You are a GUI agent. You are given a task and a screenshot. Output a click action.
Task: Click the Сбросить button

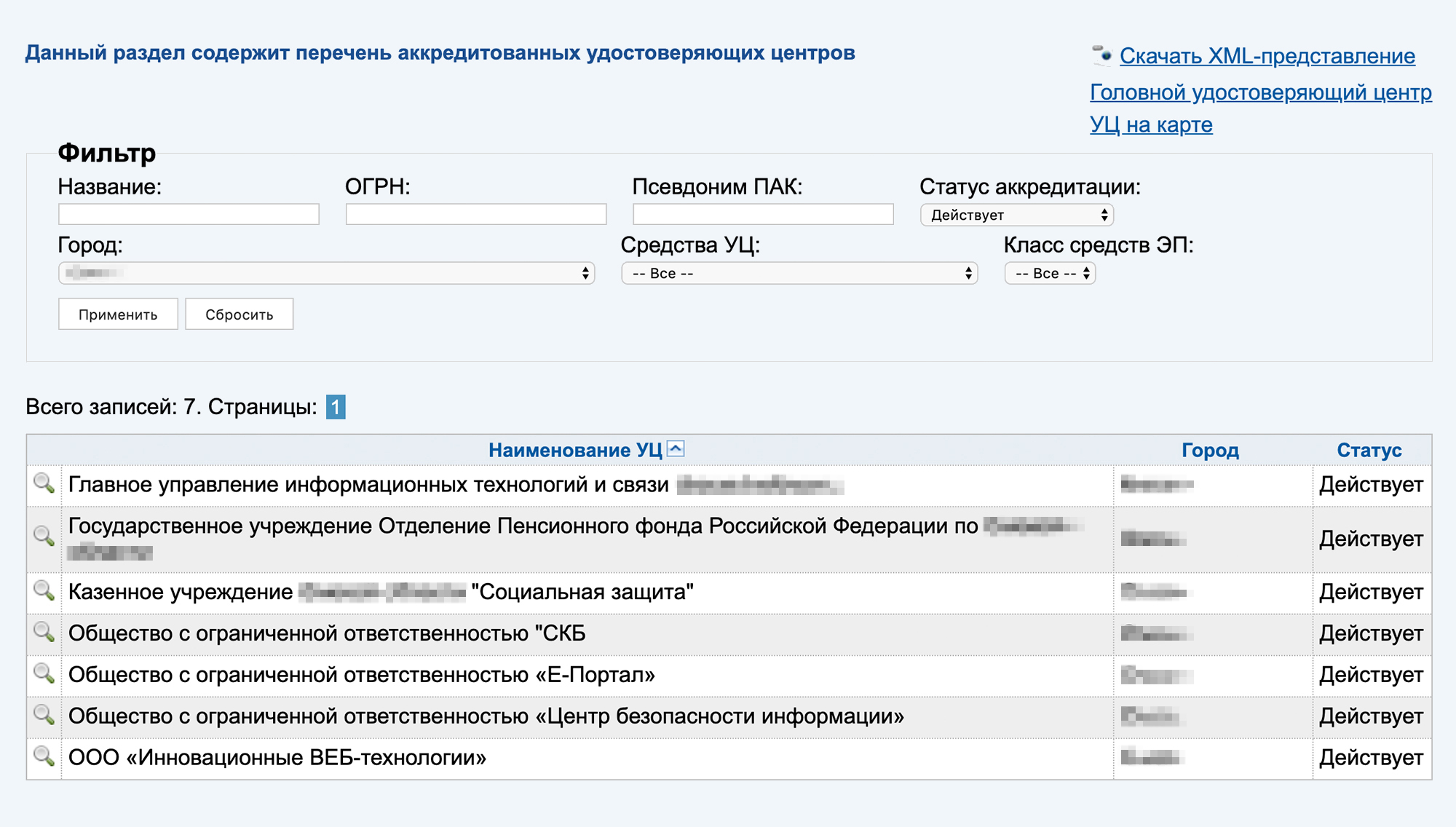tap(239, 314)
